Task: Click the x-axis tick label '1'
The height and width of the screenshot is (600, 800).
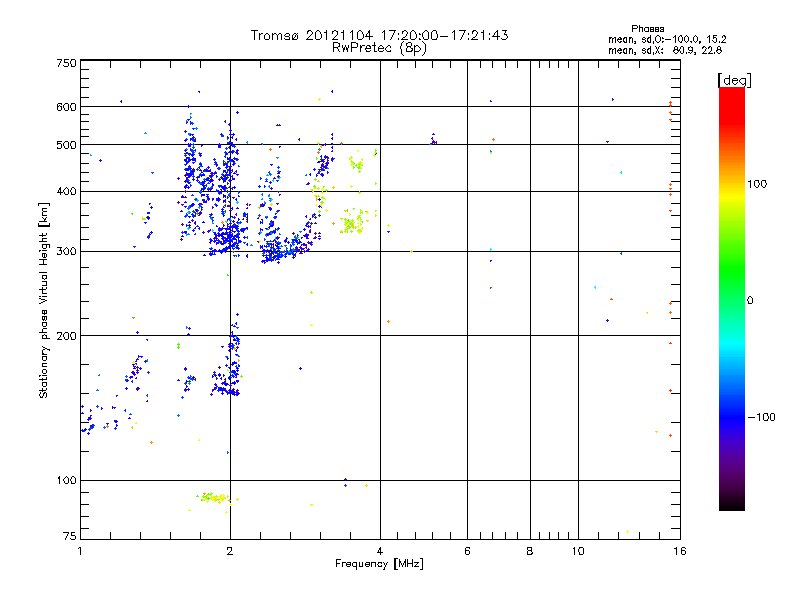Action: (80, 551)
